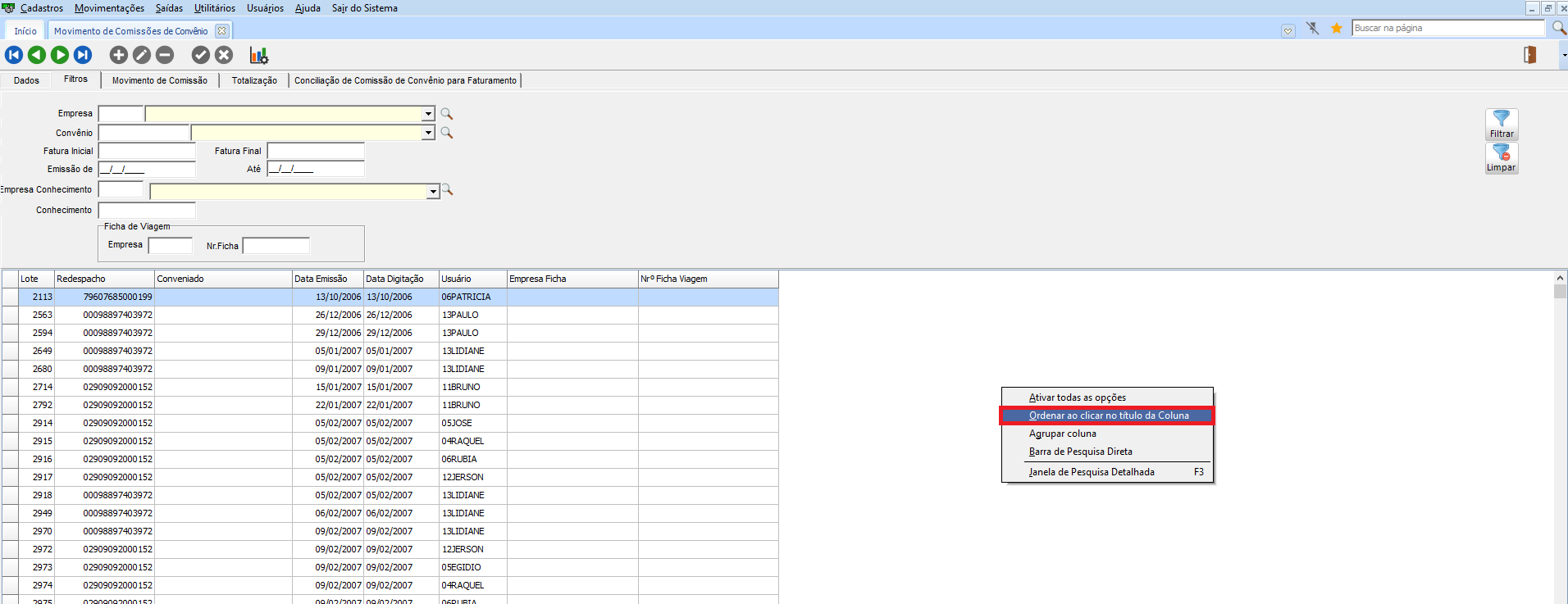
Task: Click the Usuário column header
Action: pos(473,279)
